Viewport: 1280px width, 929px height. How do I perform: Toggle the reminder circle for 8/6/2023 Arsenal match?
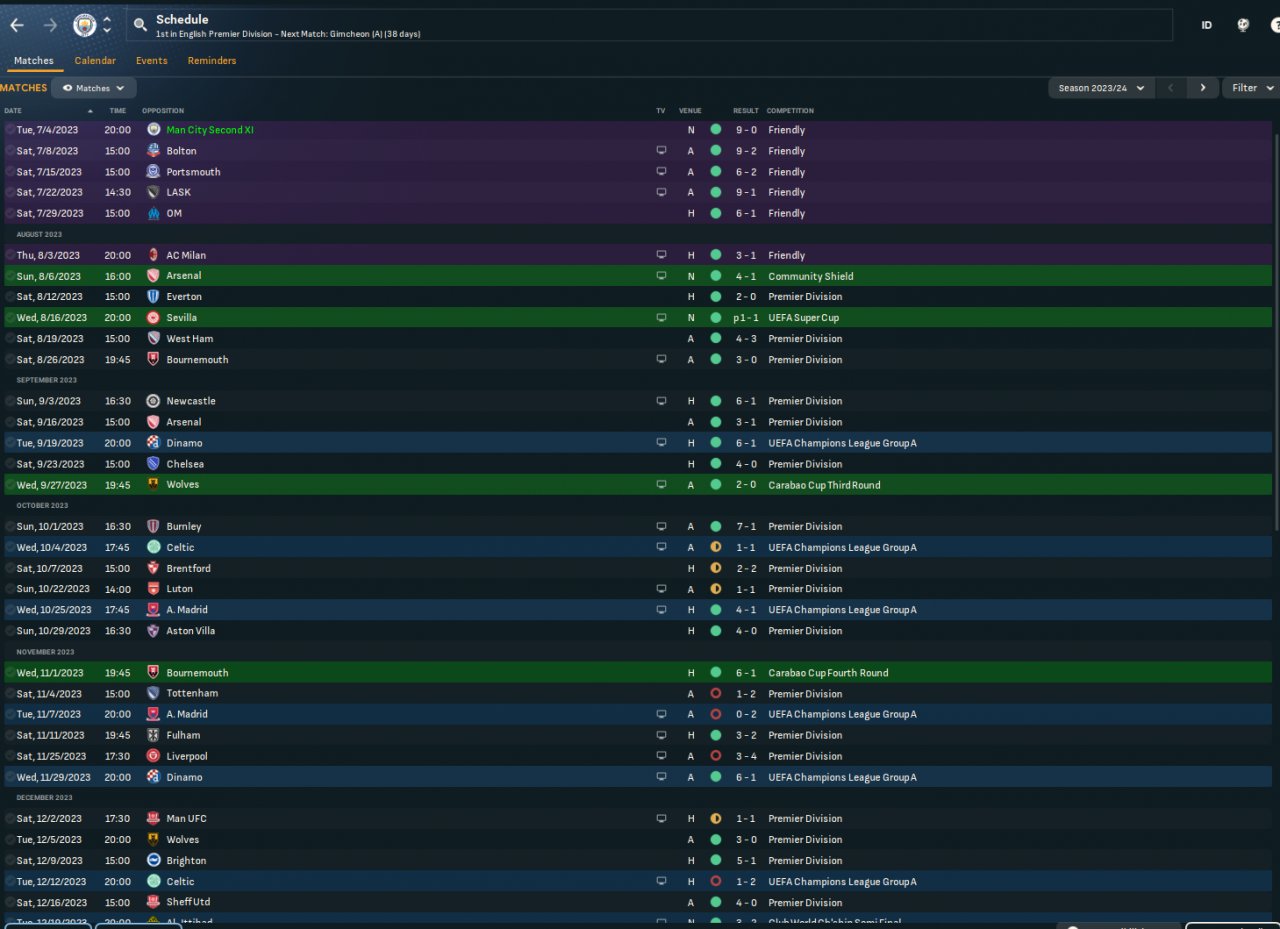[x=10, y=276]
